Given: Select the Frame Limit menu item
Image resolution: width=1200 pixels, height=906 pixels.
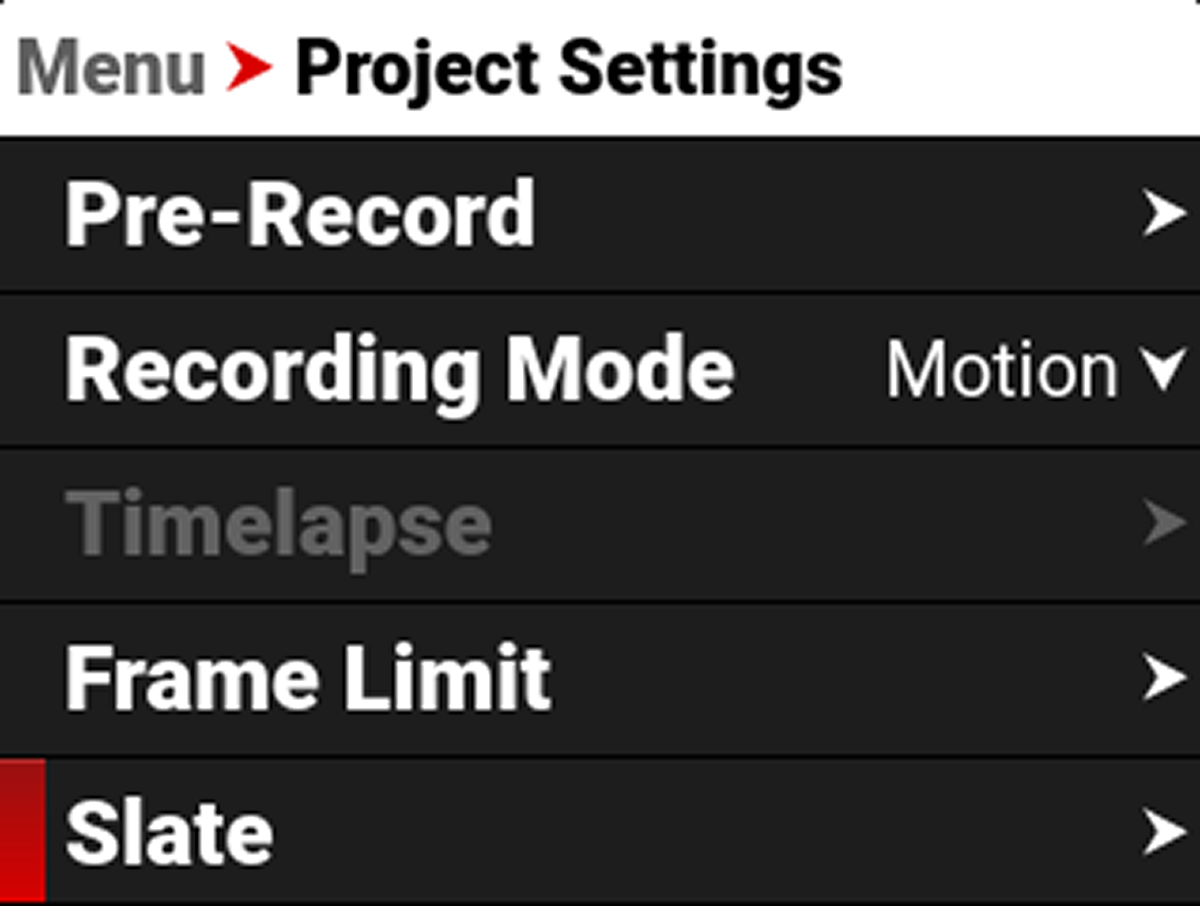Looking at the screenshot, I should click(x=308, y=679).
